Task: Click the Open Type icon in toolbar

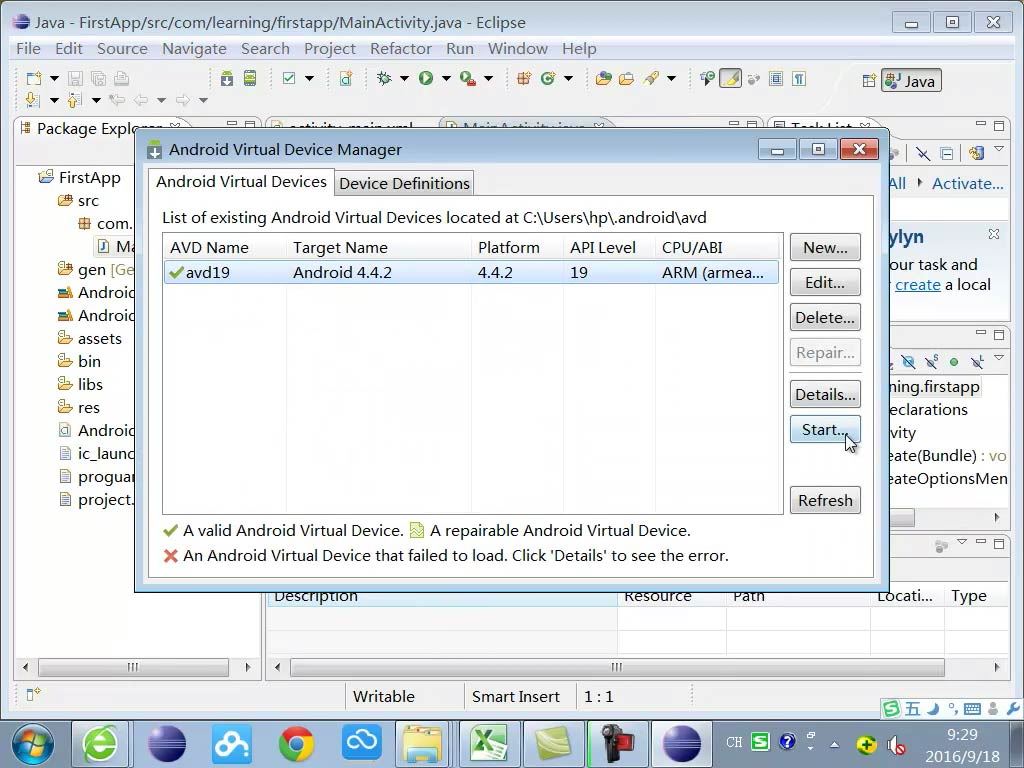Action: pos(603,78)
